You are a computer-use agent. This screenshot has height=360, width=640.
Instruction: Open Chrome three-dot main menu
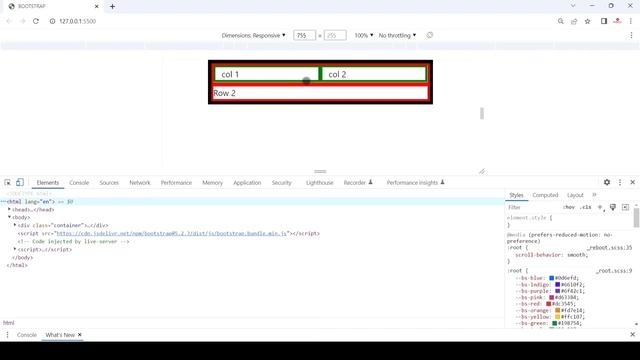631,21
